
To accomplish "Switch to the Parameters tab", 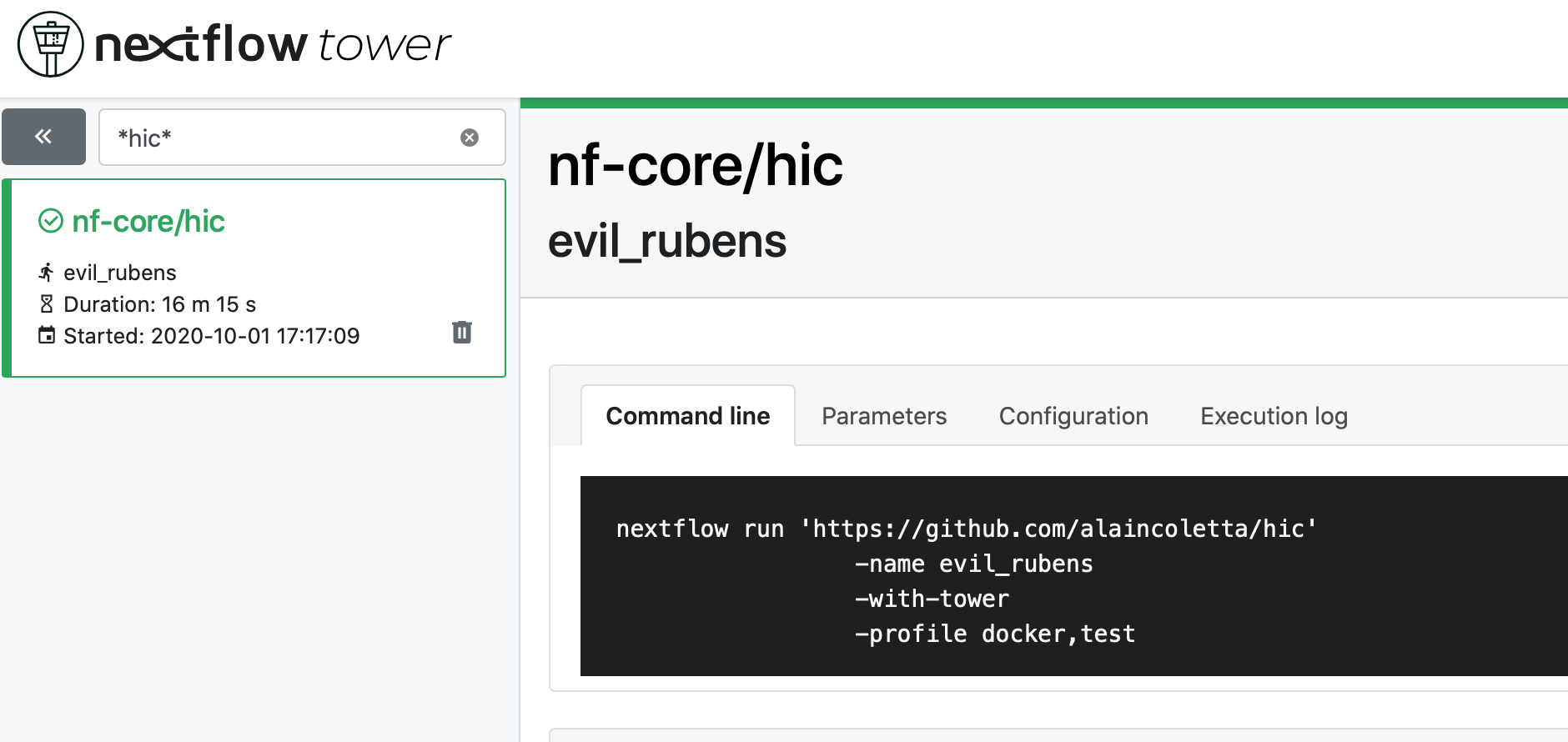I will point(883,416).
